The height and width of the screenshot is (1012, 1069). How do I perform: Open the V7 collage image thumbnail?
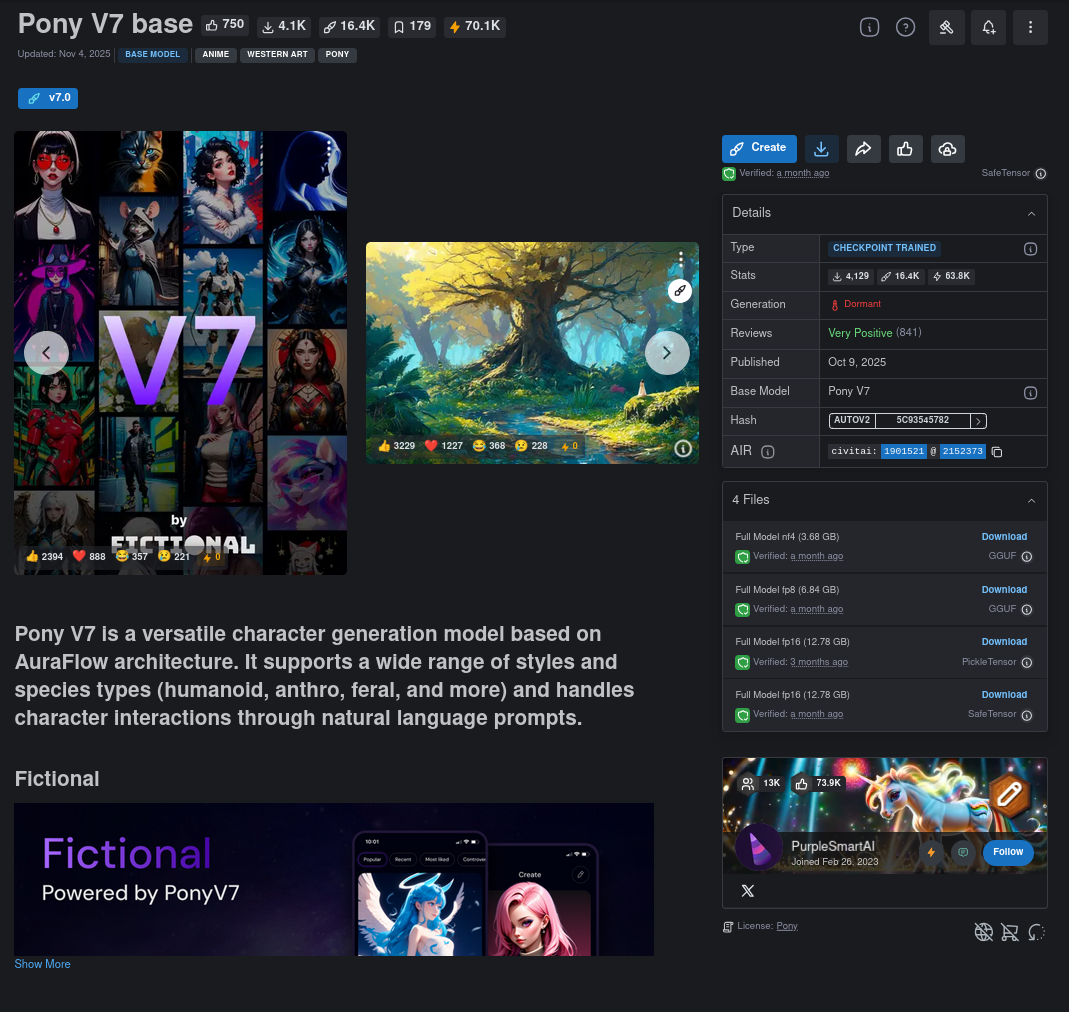pyautogui.click(x=181, y=353)
